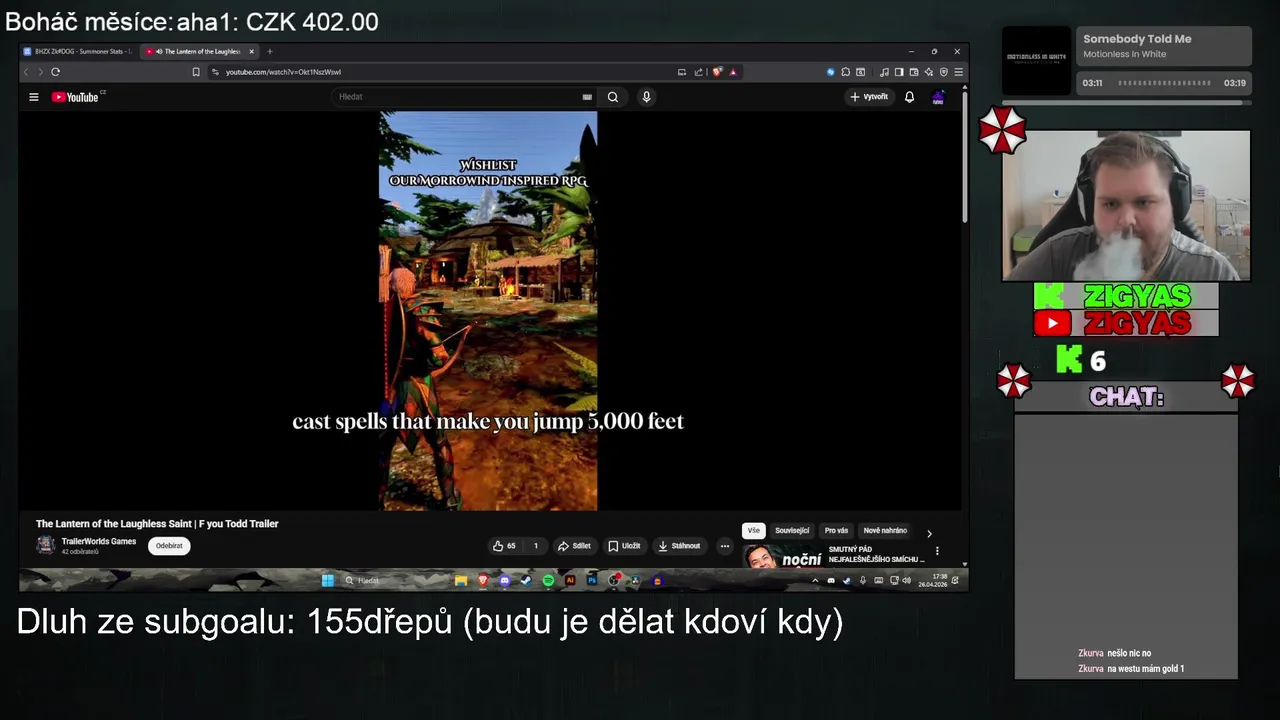Click the Vytvořit create button
The width and height of the screenshot is (1280, 720).
pyautogui.click(x=869, y=97)
